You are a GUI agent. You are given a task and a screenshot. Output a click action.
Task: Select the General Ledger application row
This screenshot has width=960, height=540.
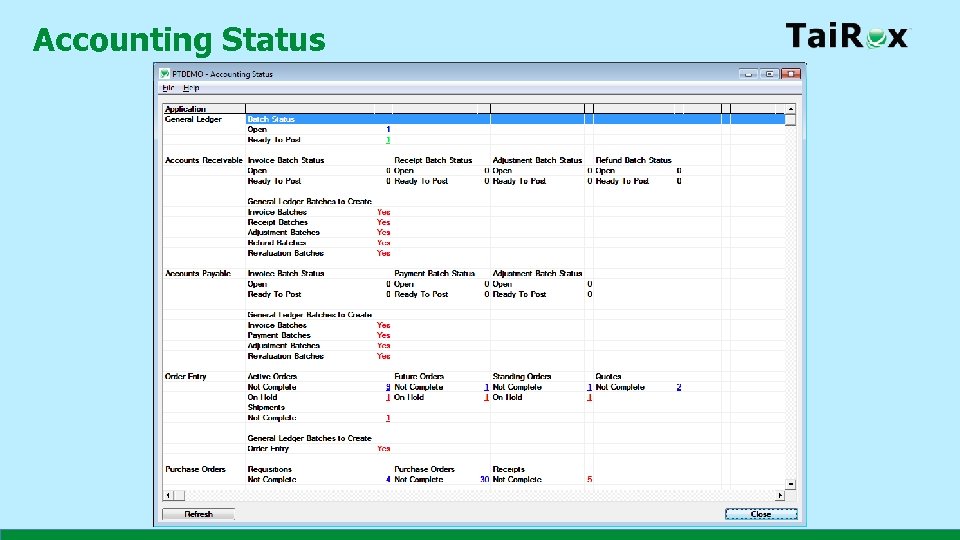193,119
